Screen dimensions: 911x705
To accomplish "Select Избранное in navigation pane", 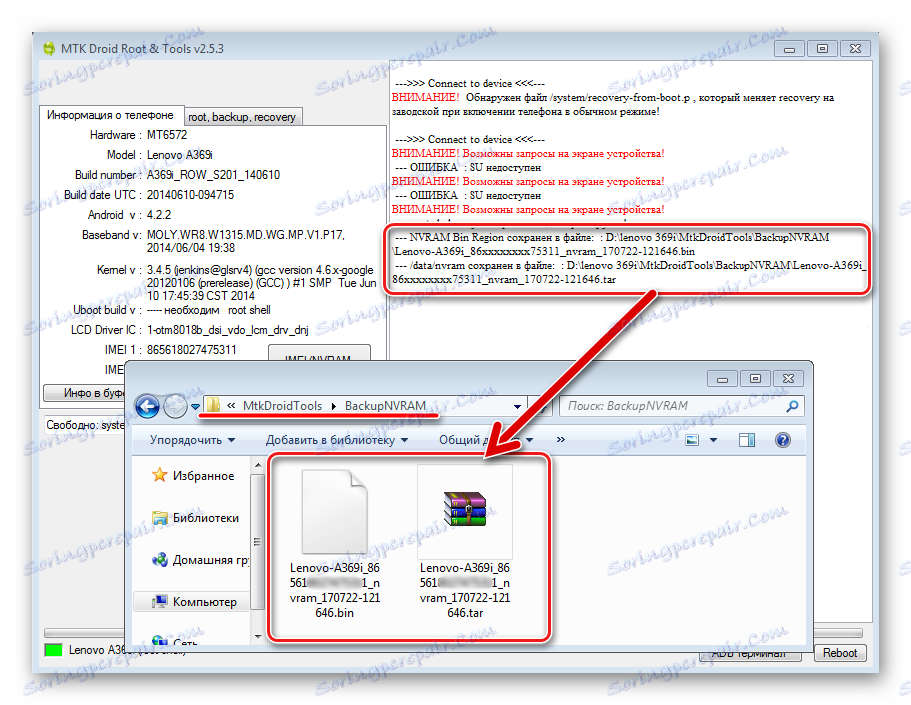I will (203, 476).
